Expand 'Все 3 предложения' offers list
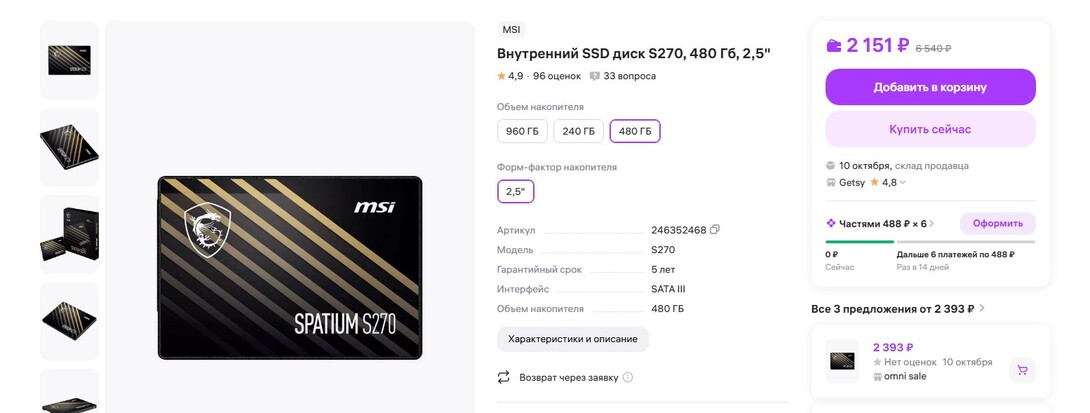The image size is (1090, 413). point(982,309)
